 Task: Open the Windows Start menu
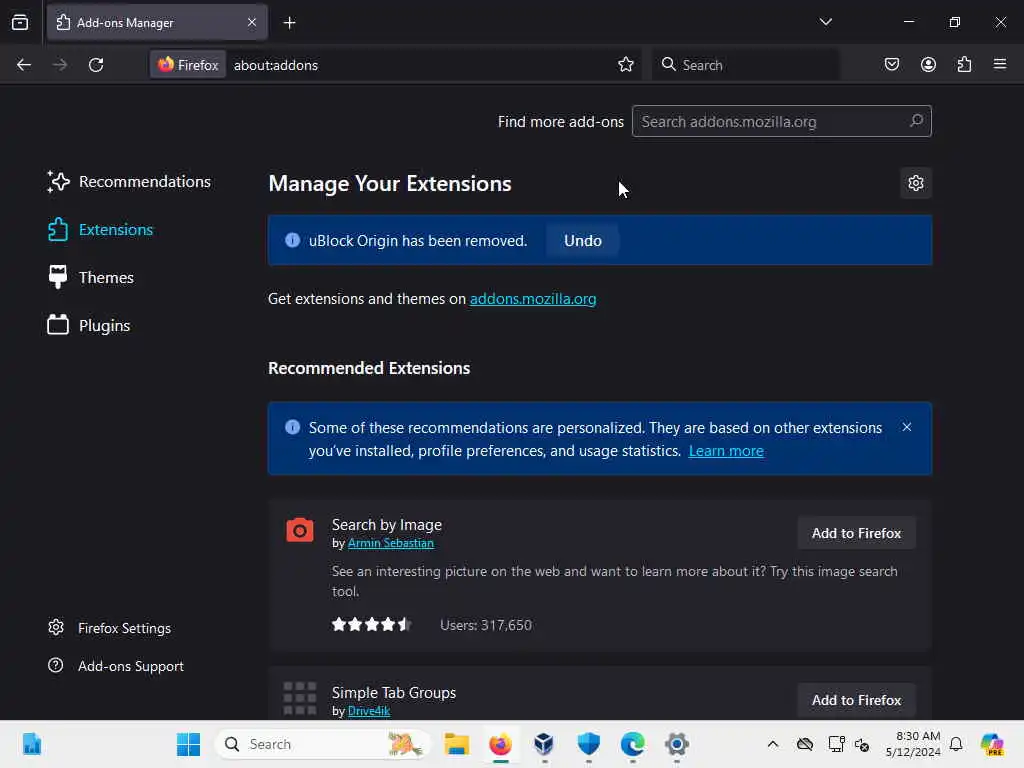point(188,744)
